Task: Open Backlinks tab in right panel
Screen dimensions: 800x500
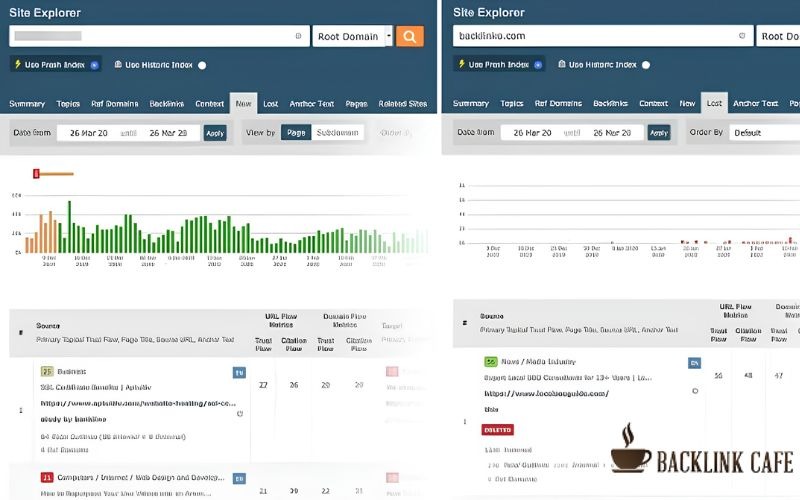Action: pyautogui.click(x=610, y=103)
